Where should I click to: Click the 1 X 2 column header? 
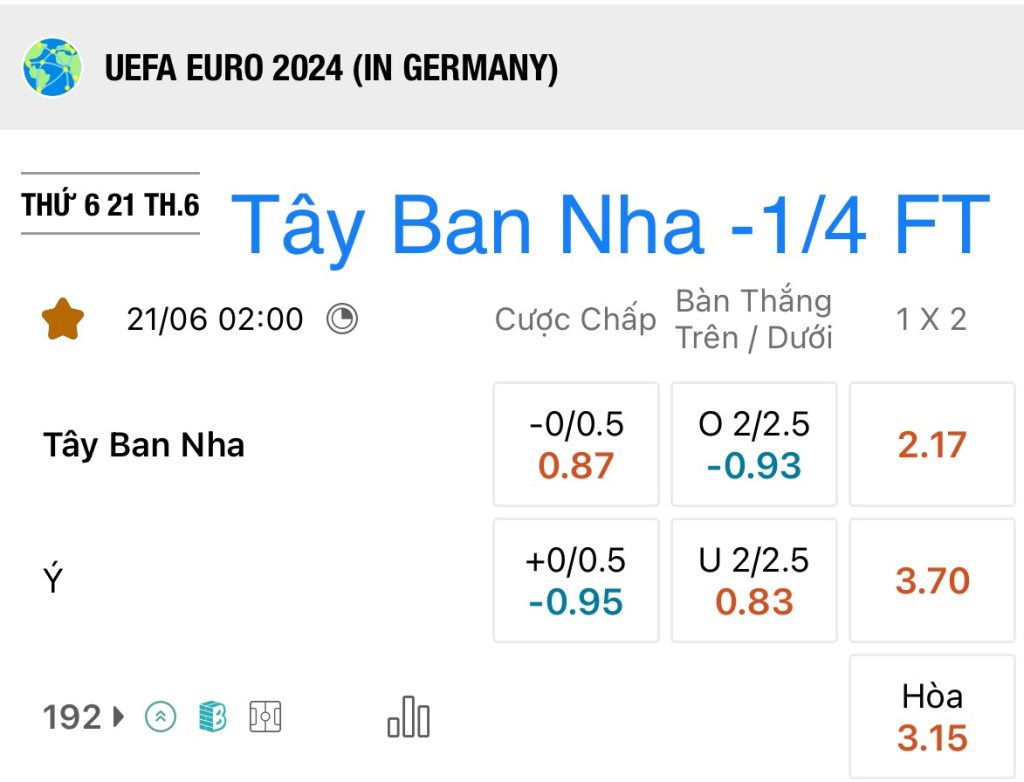931,319
